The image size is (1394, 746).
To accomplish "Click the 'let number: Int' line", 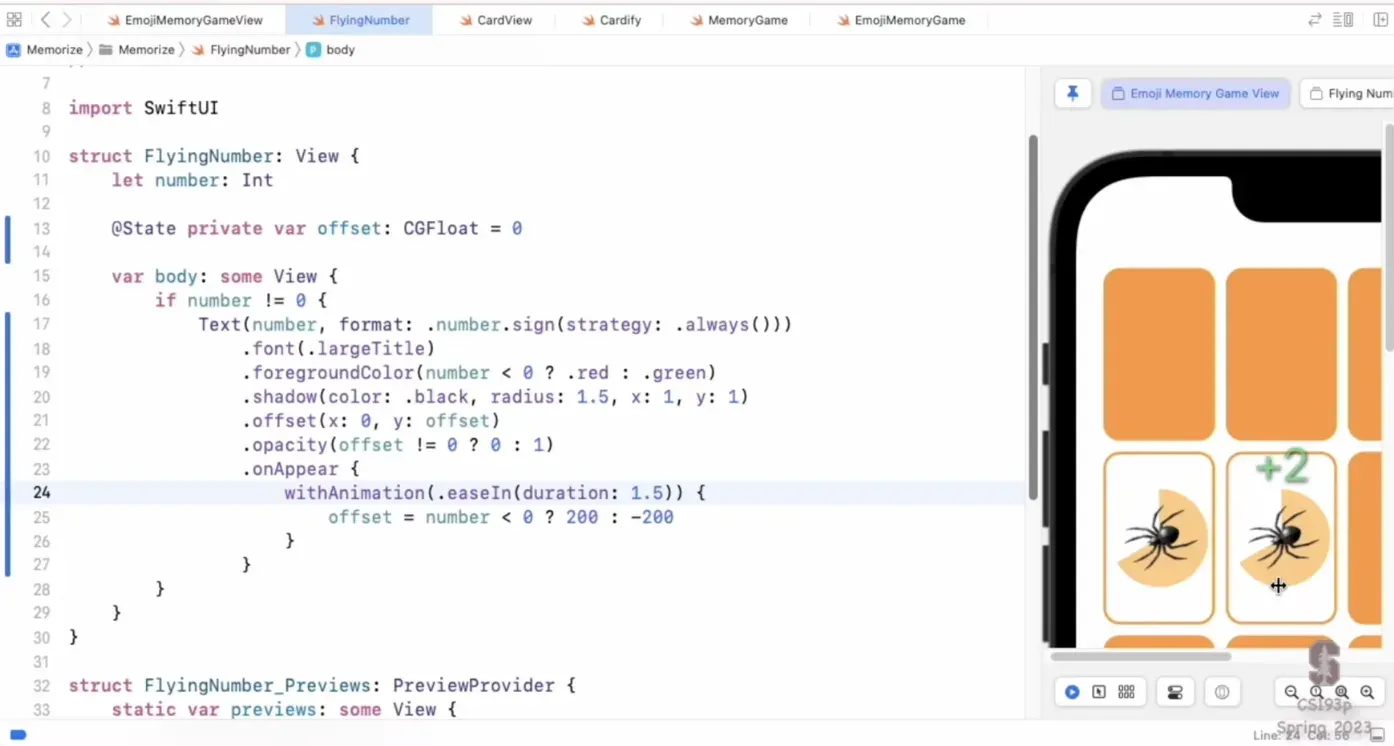I will [192, 180].
